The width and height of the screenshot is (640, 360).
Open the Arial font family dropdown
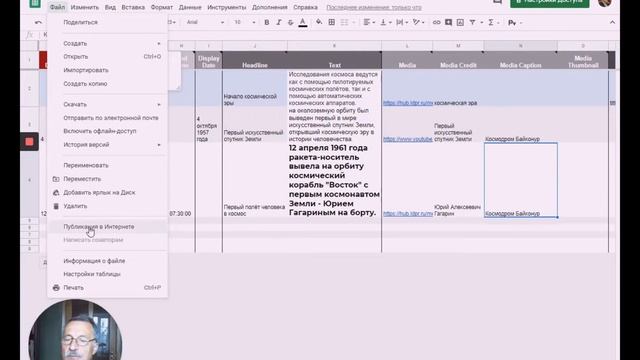pyautogui.click(x=205, y=22)
